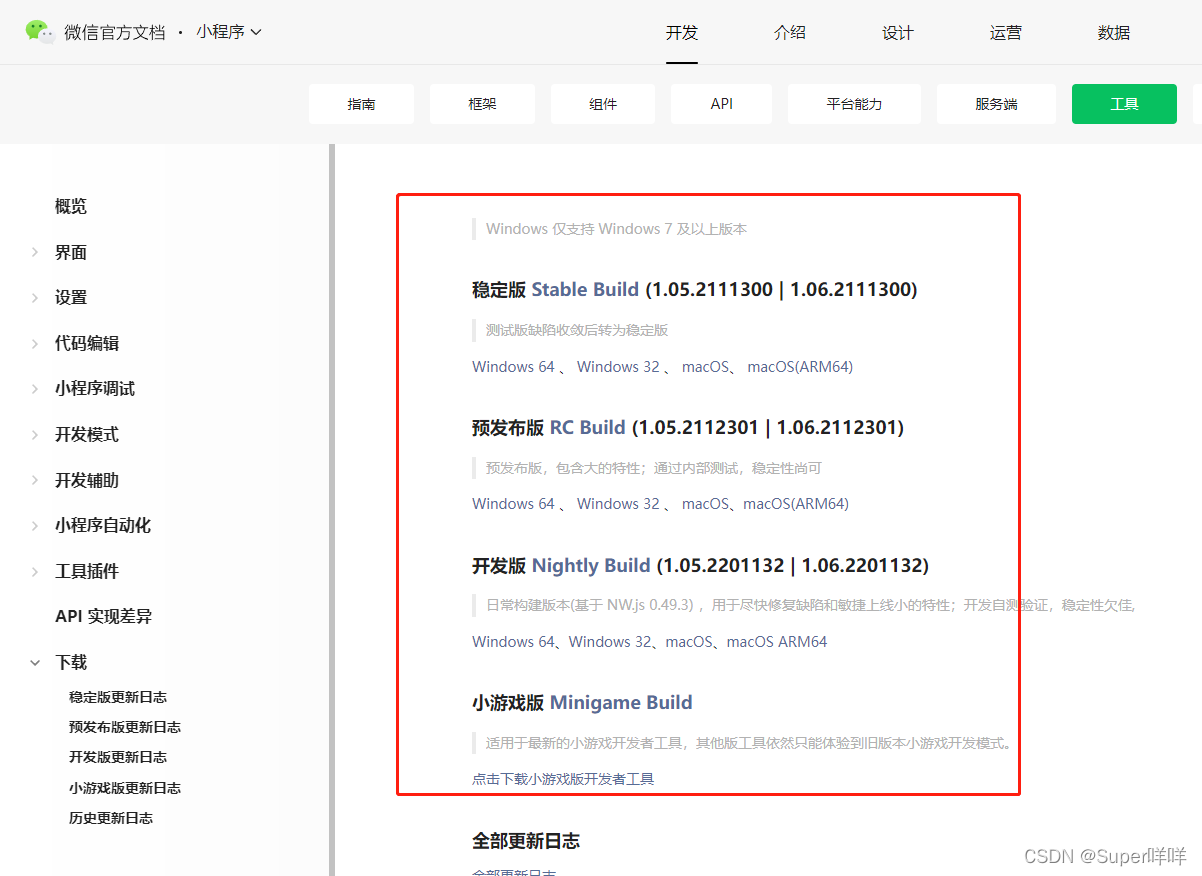Expand the 界面 sidebar chevron
Image resolution: width=1202 pixels, height=876 pixels.
(x=34, y=252)
